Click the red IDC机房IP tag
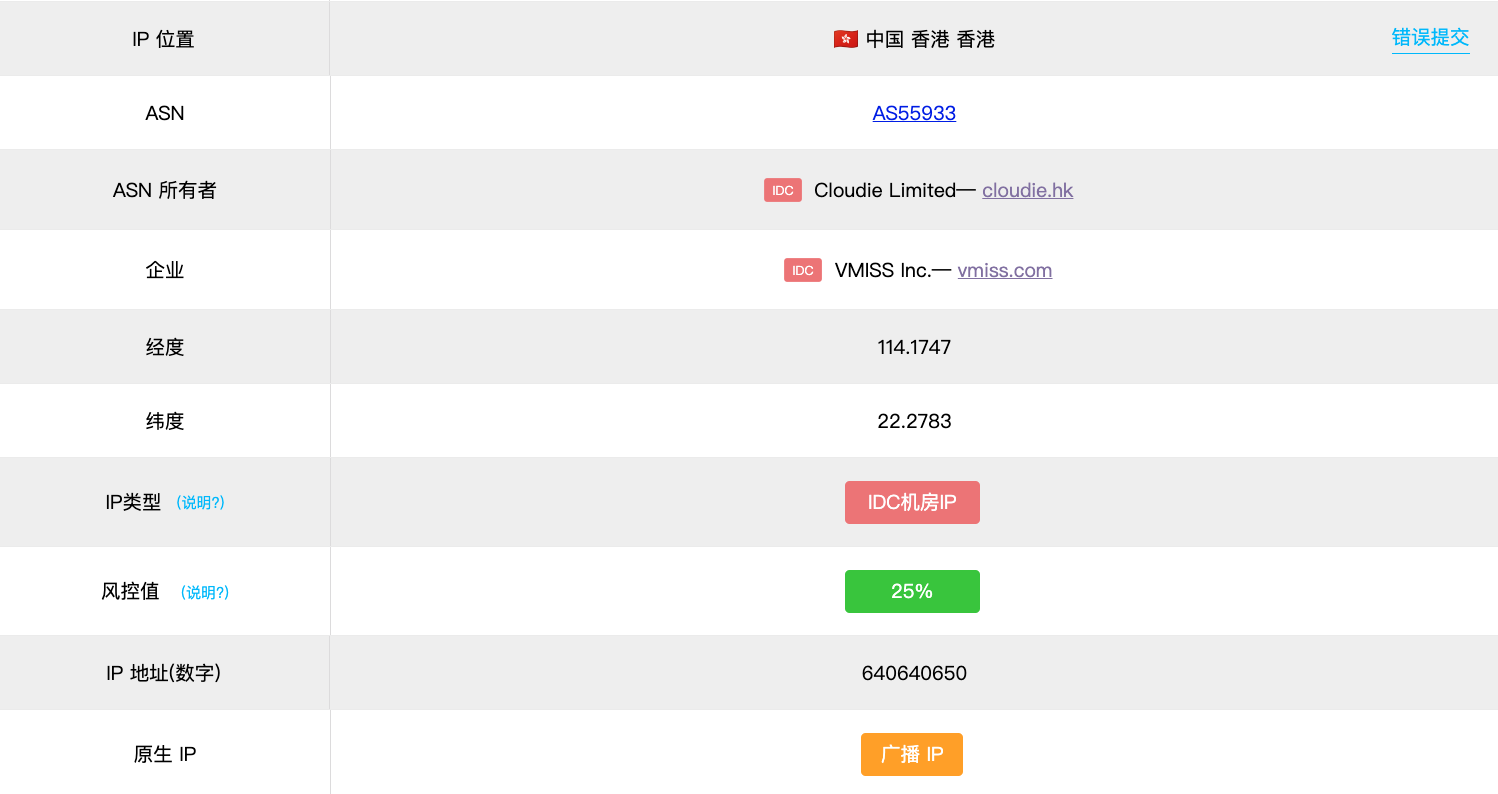 tap(912, 502)
